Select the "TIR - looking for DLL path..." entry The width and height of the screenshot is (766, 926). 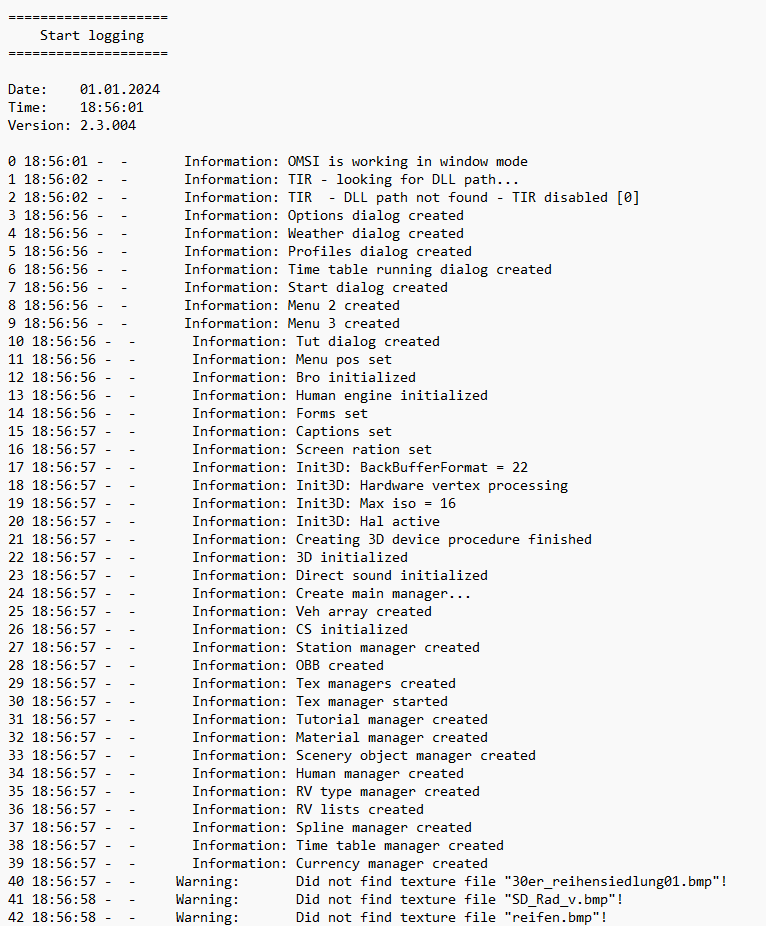pyautogui.click(x=403, y=179)
